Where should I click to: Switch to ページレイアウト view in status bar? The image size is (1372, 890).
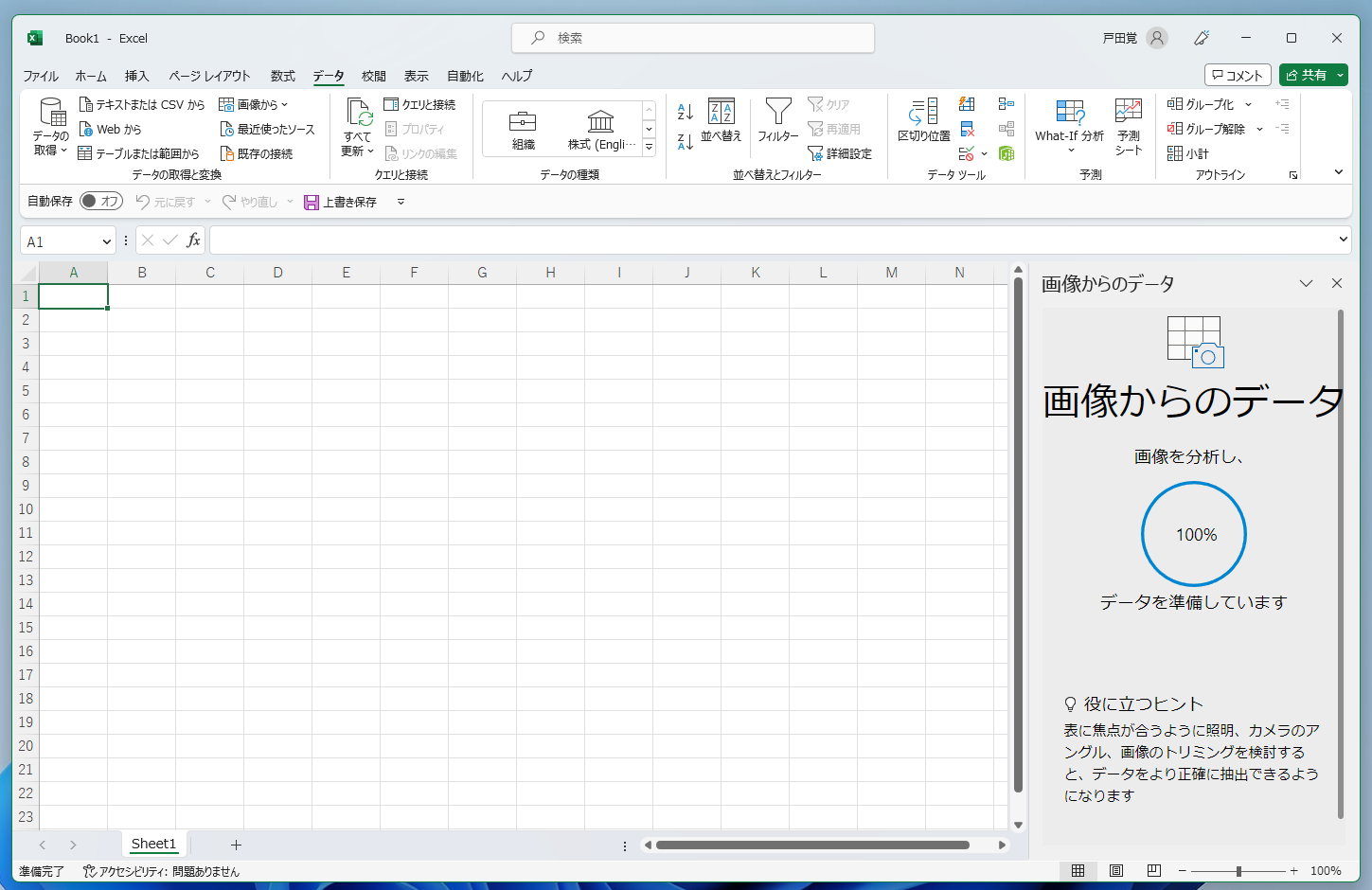point(1116,871)
